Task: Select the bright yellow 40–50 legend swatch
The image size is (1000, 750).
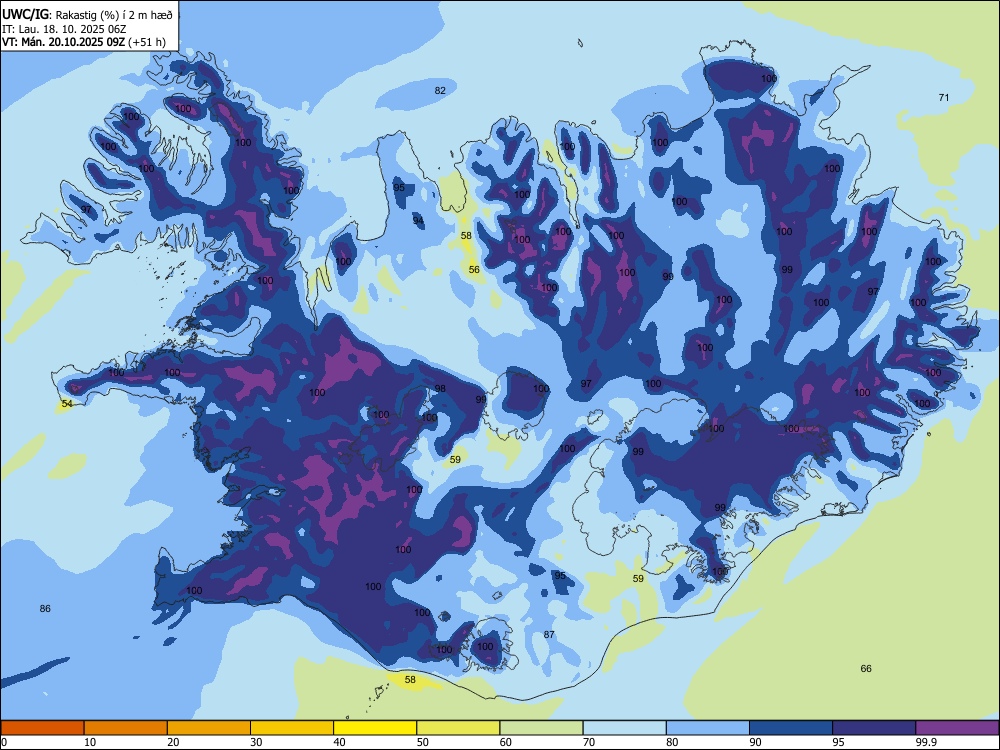Action: click(375, 728)
